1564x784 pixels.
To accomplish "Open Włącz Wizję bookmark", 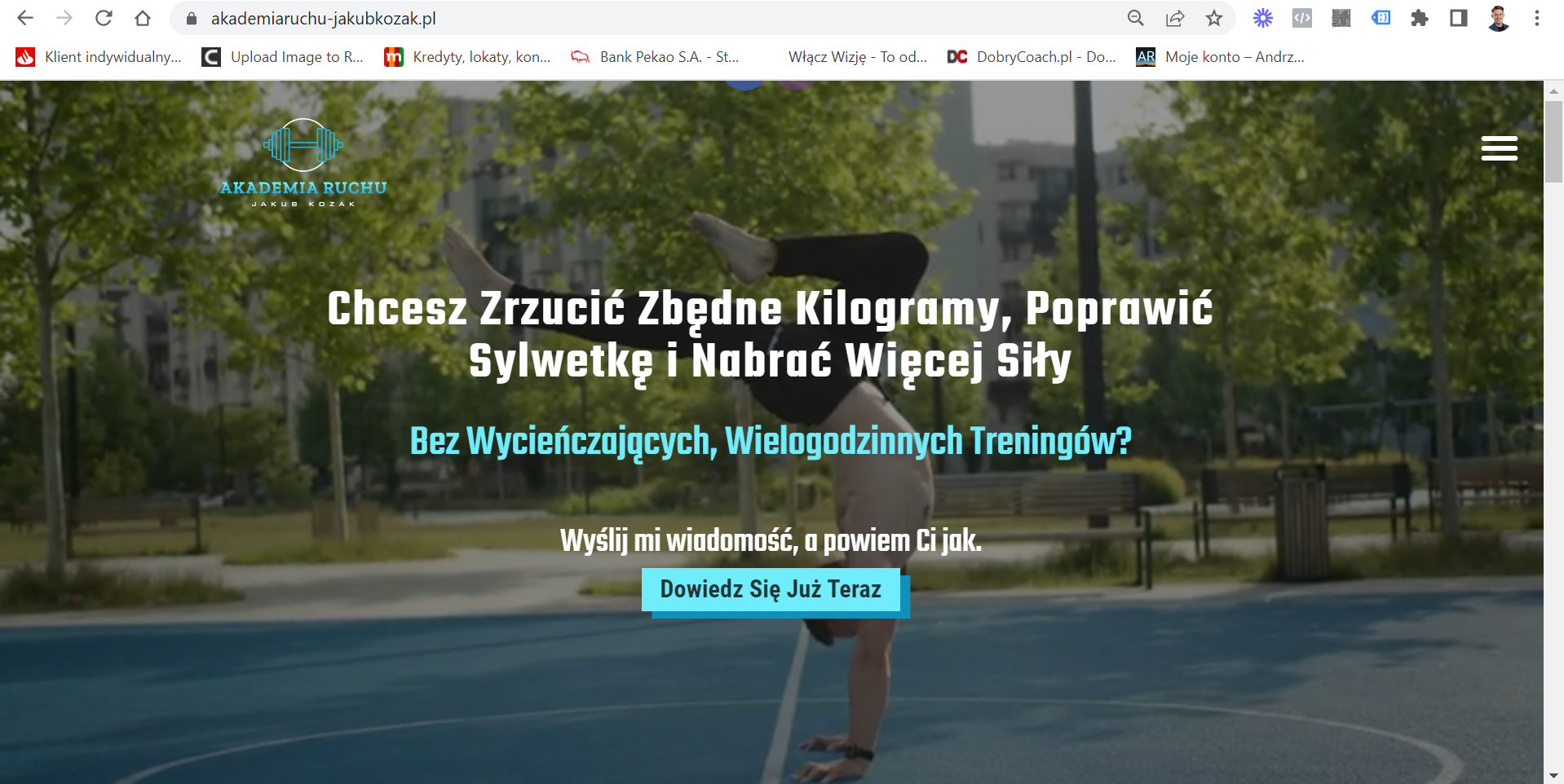I will (858, 57).
